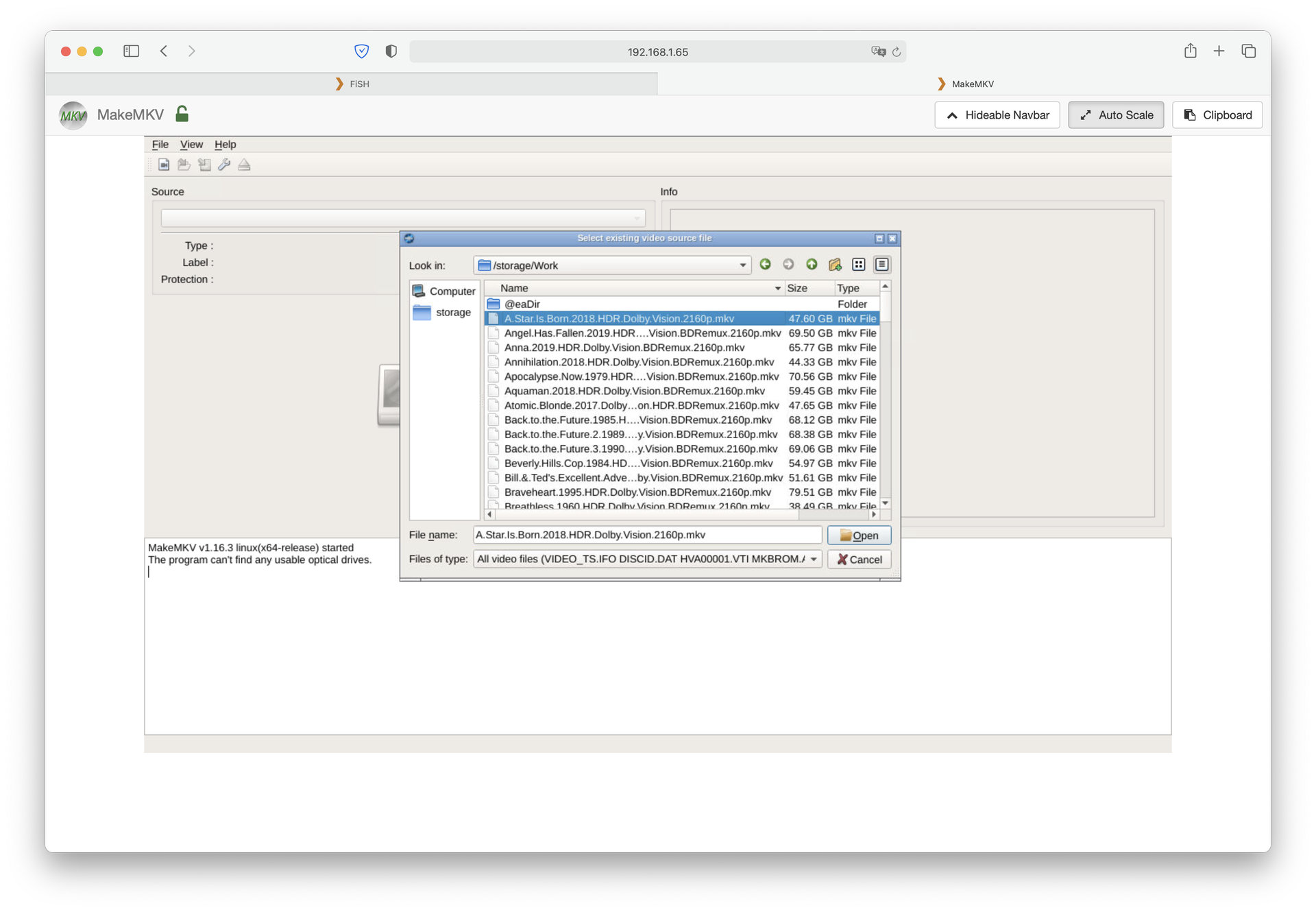Expand the Source drive dropdown

tap(637, 218)
